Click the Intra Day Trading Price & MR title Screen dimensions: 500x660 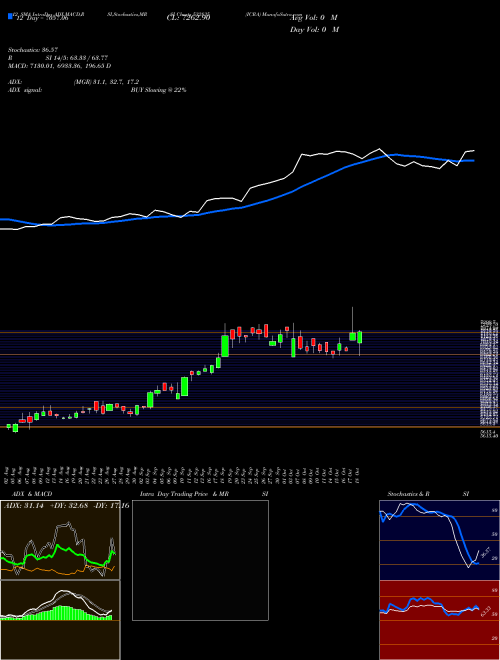point(184,494)
